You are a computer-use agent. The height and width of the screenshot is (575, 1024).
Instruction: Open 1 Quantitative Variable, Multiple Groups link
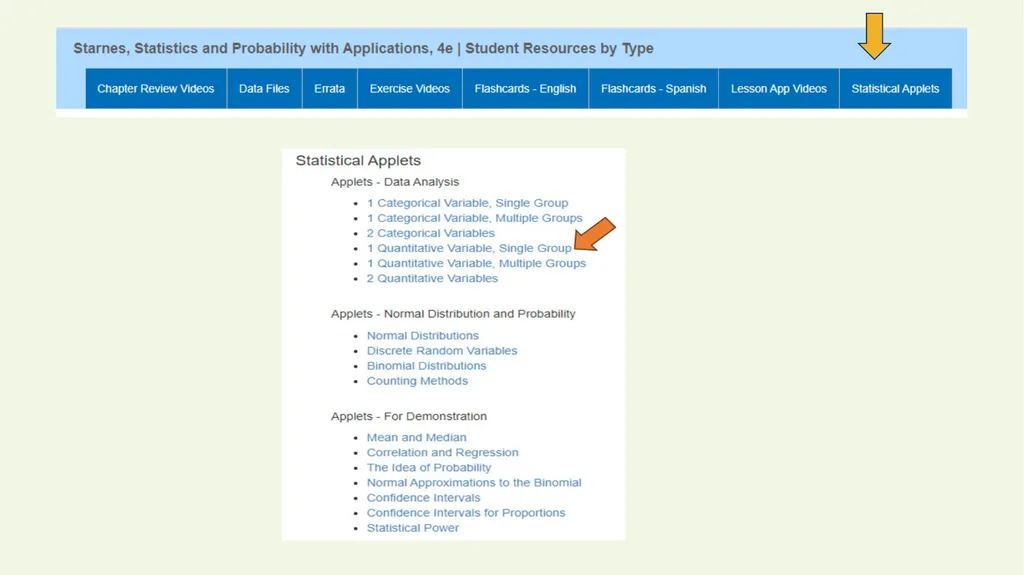point(476,263)
